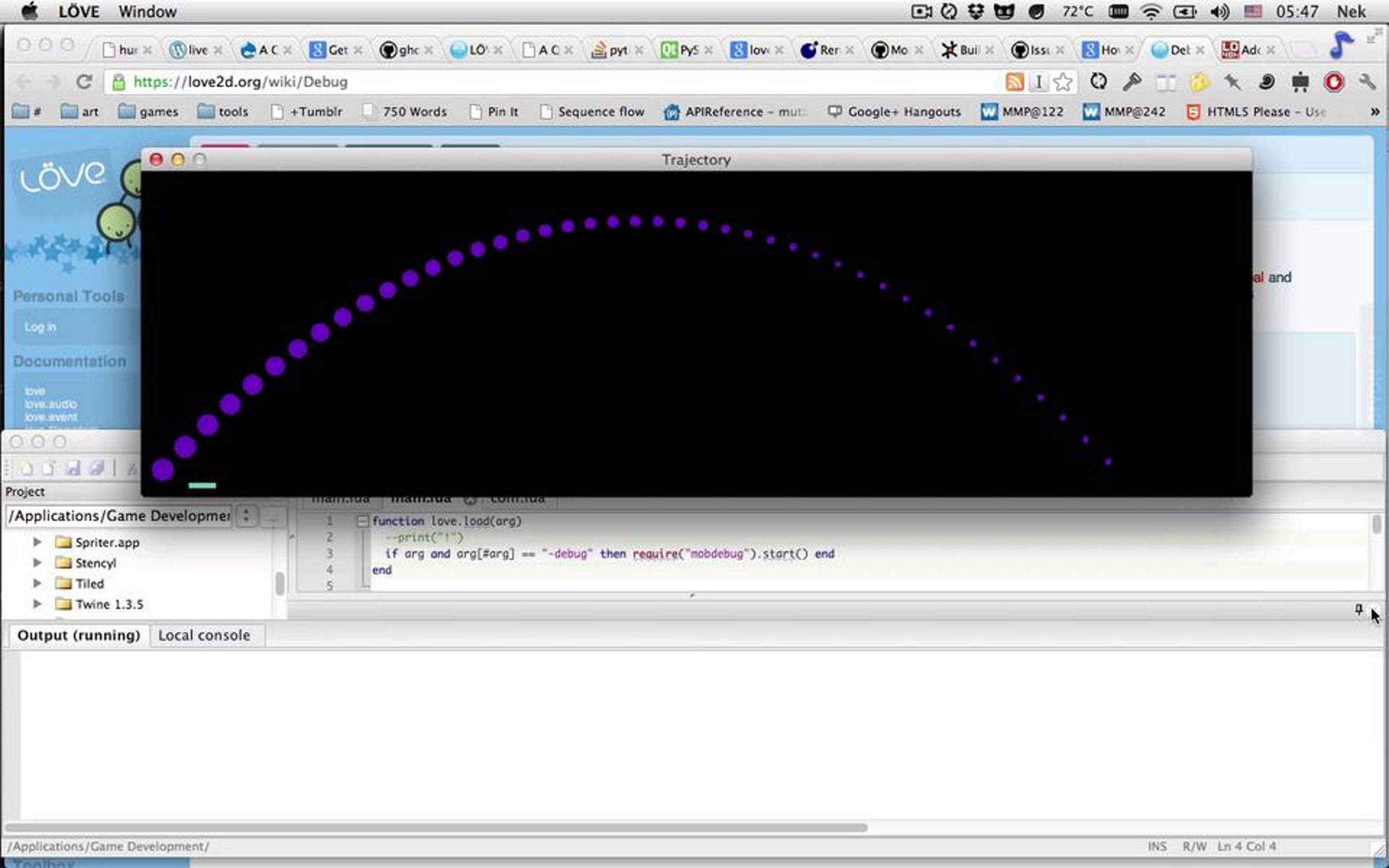Go forward in Chrome history
Image resolution: width=1389 pixels, height=868 pixels.
(53, 82)
